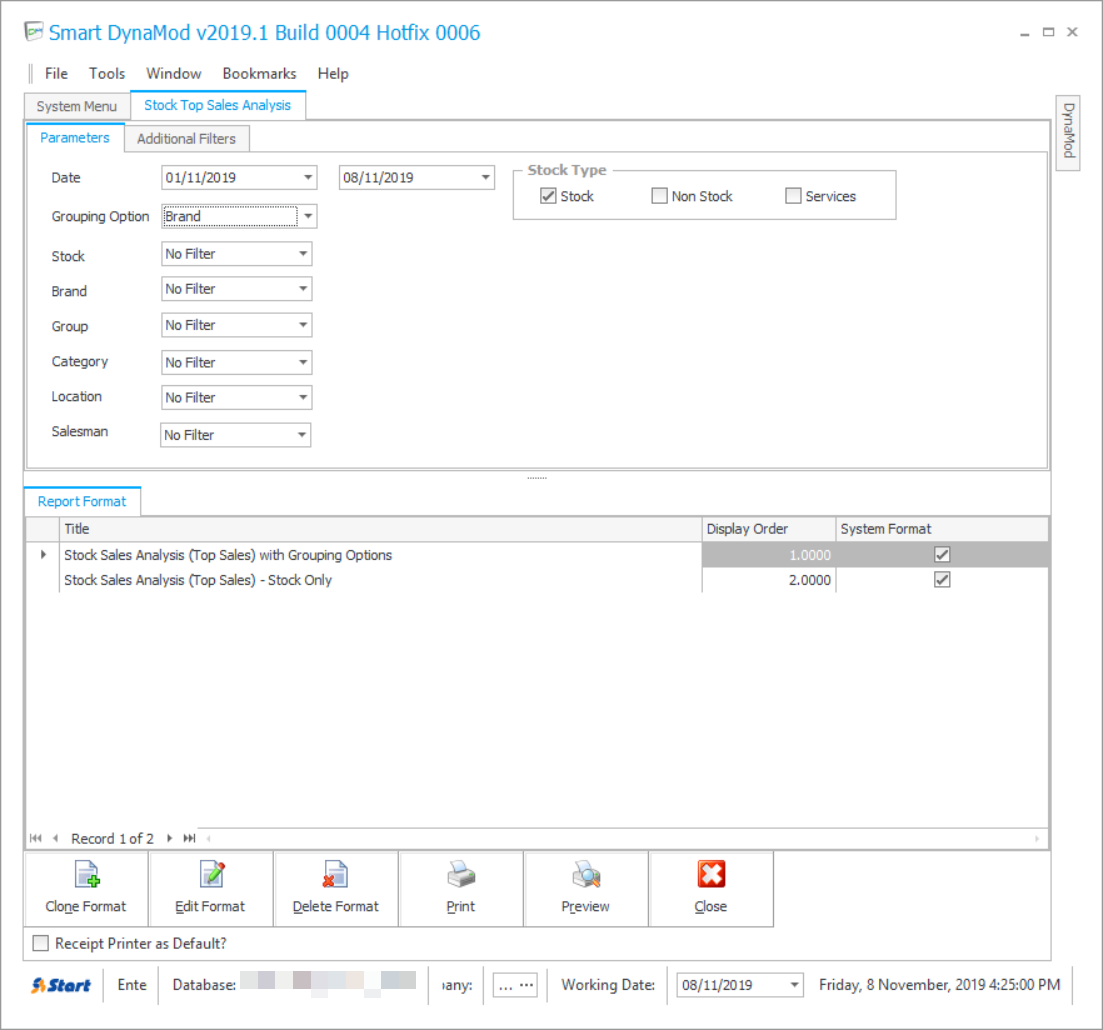Click the Display Order value 1.0000
The height and width of the screenshot is (1030, 1103).
[x=810, y=554]
